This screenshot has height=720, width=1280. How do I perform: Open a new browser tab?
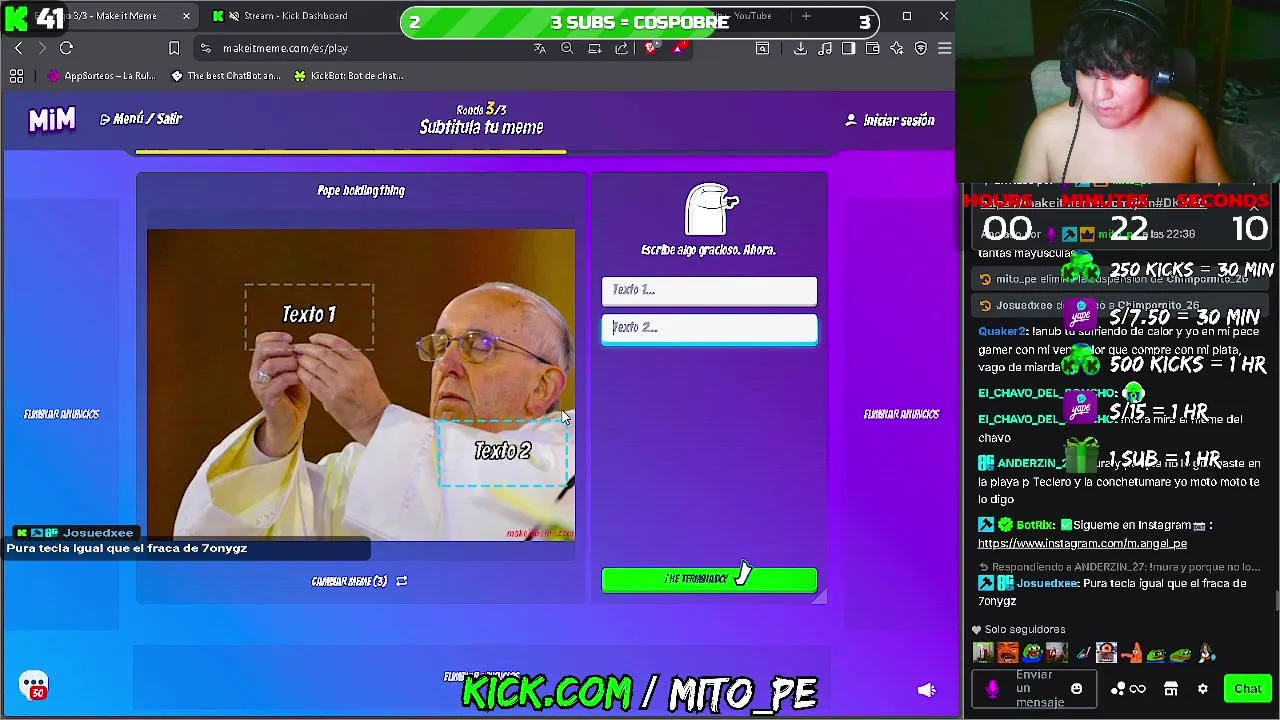(806, 16)
